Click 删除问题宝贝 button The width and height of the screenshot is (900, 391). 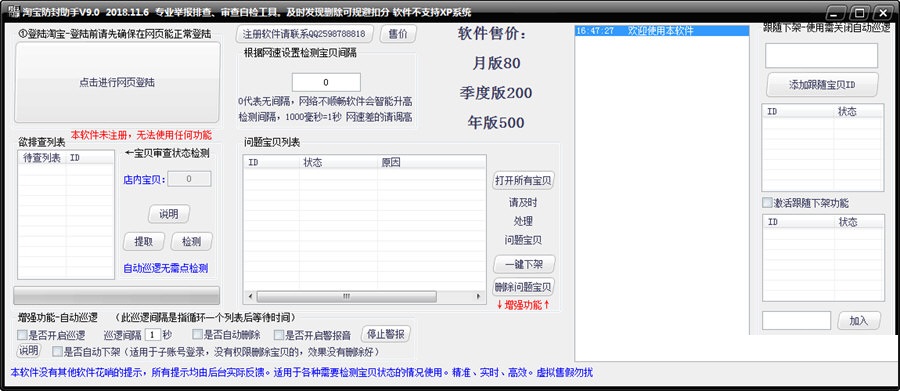click(x=523, y=287)
